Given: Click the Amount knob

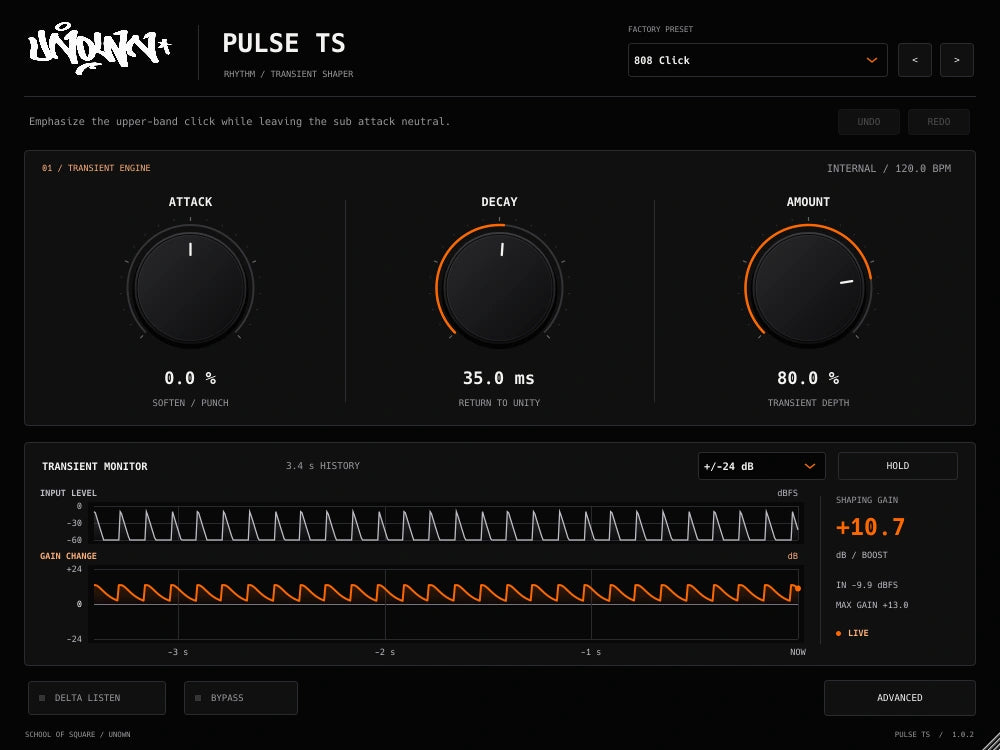Looking at the screenshot, I should [808, 288].
